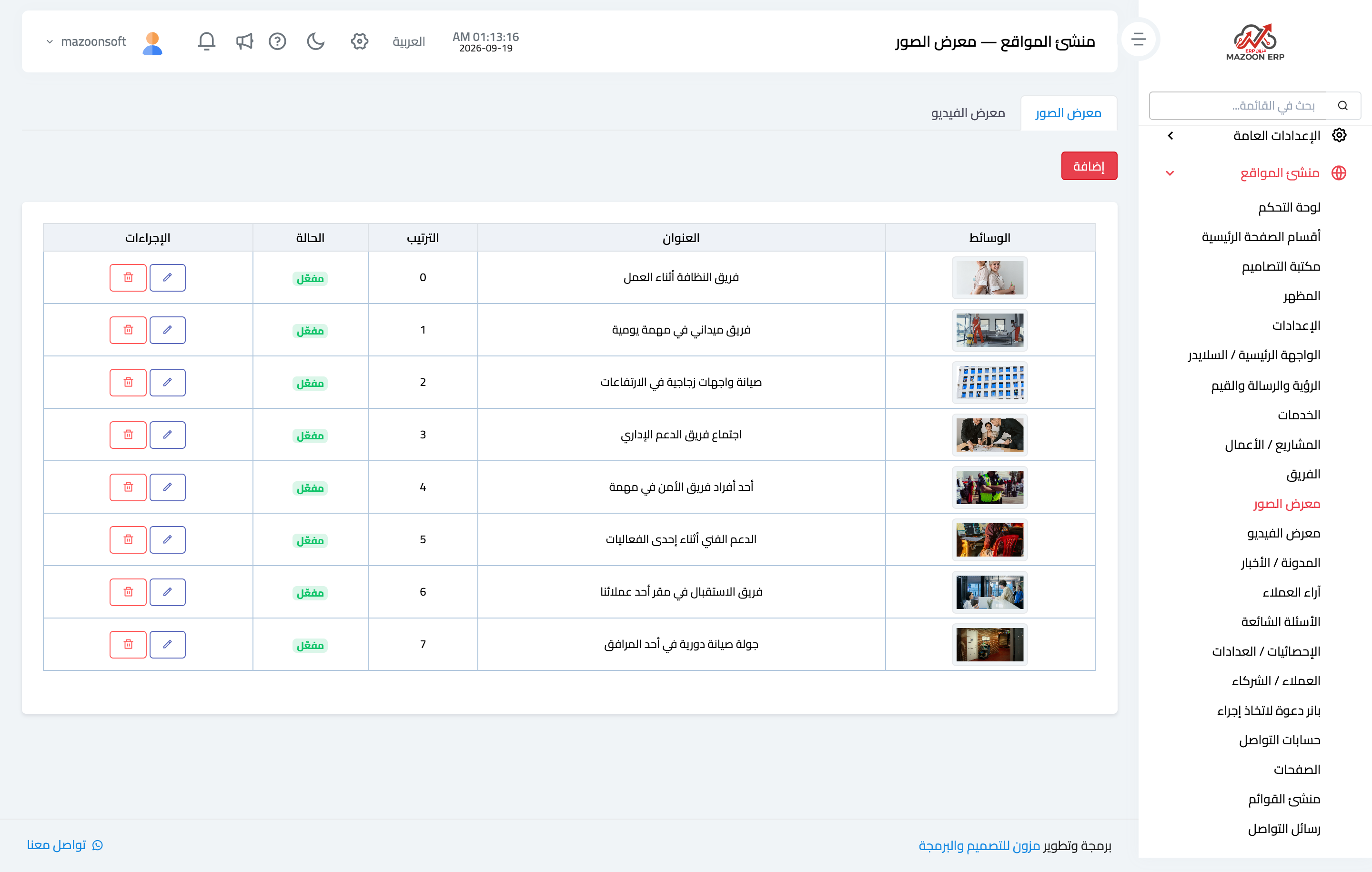
Task: Open منشئ القوائم in sidebar
Action: pyautogui.click(x=1284, y=799)
